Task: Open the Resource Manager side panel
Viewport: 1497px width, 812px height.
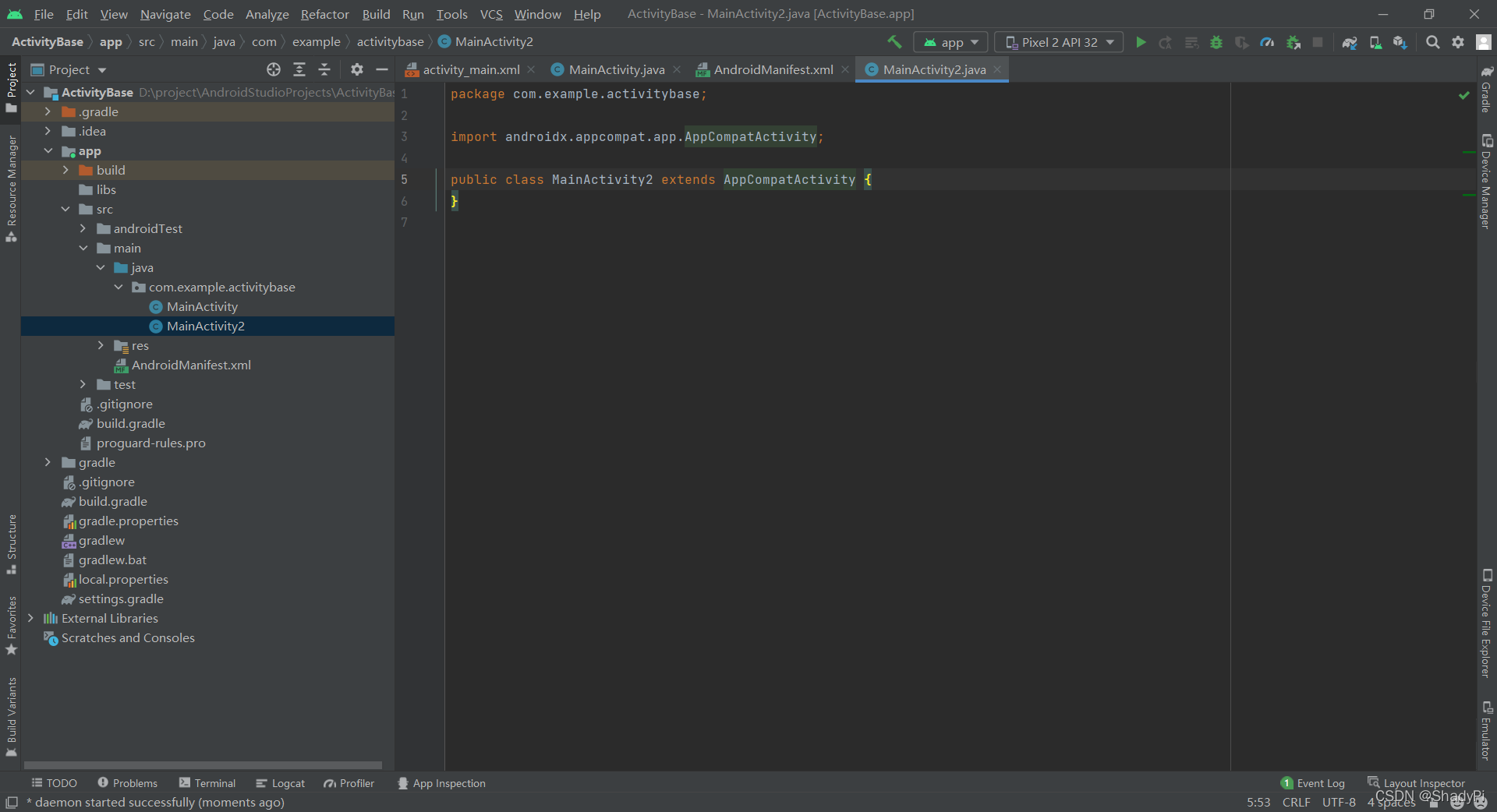Action: click(11, 189)
